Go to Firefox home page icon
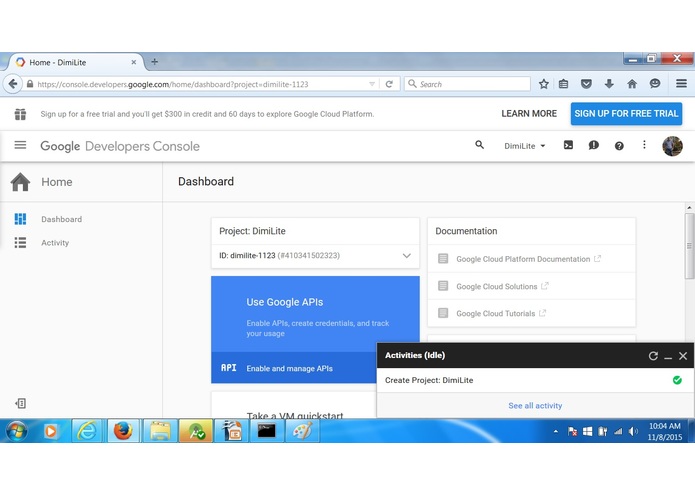 [632, 84]
